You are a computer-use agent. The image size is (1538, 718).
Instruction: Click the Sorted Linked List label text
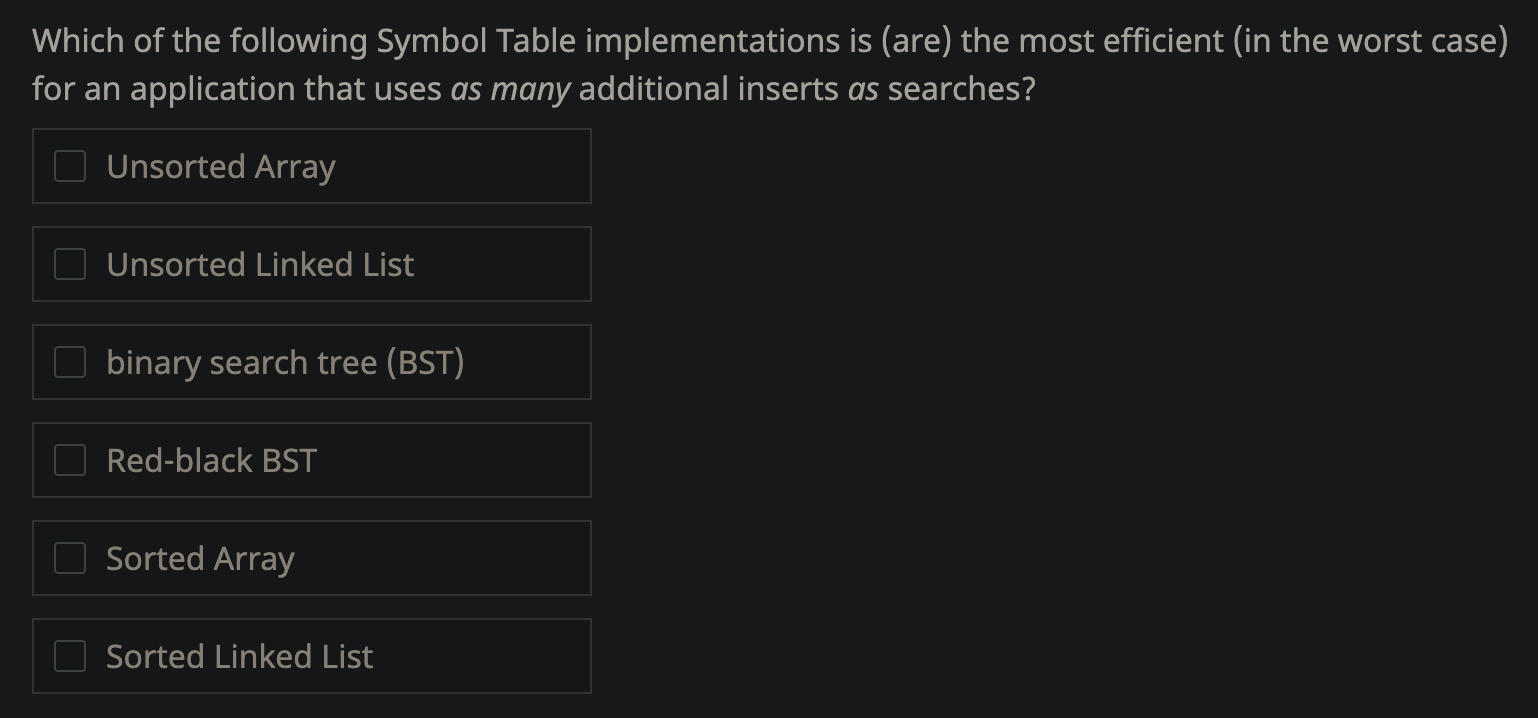pyautogui.click(x=239, y=656)
